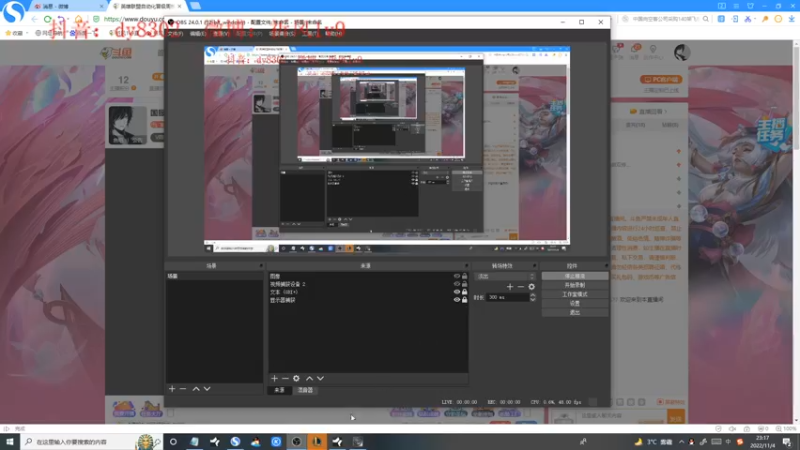Remove the selected source with the minus icon
800x450 pixels.
coord(285,379)
